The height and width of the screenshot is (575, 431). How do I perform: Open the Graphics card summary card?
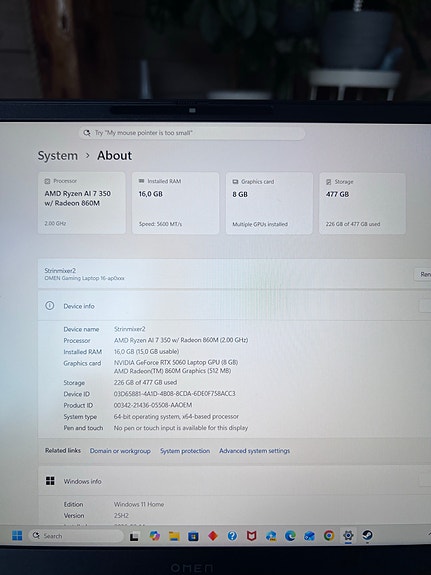pos(269,203)
